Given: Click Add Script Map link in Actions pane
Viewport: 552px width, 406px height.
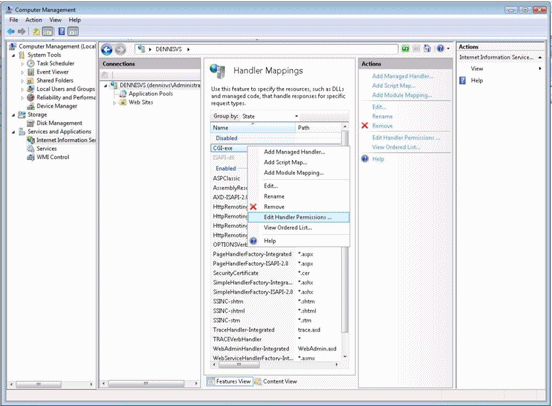Looking at the screenshot, I should pos(394,86).
